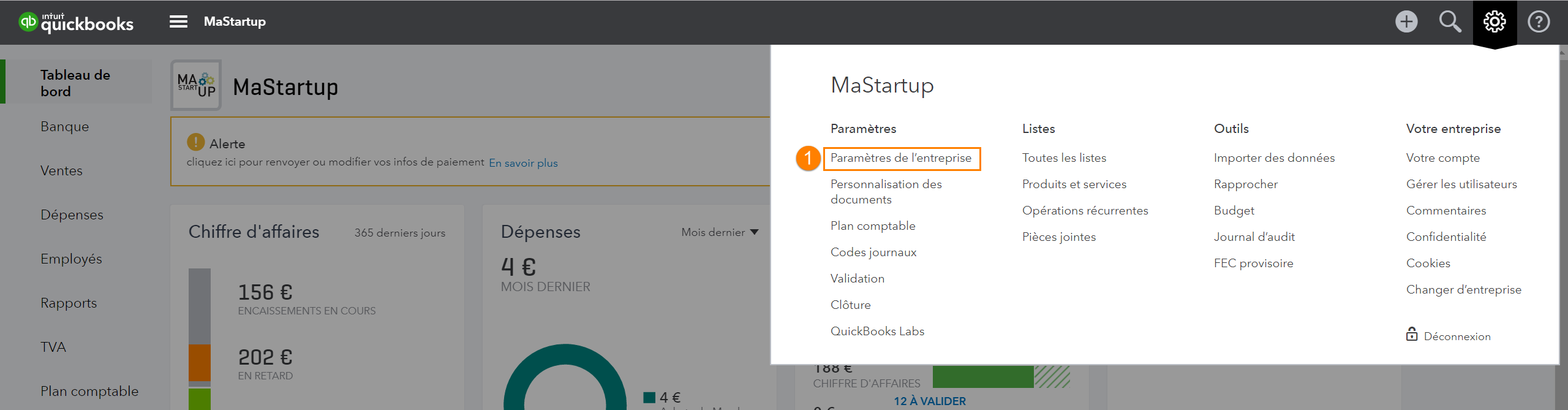The width and height of the screenshot is (1568, 410).
Task: Open Validation settings
Action: pyautogui.click(x=858, y=278)
